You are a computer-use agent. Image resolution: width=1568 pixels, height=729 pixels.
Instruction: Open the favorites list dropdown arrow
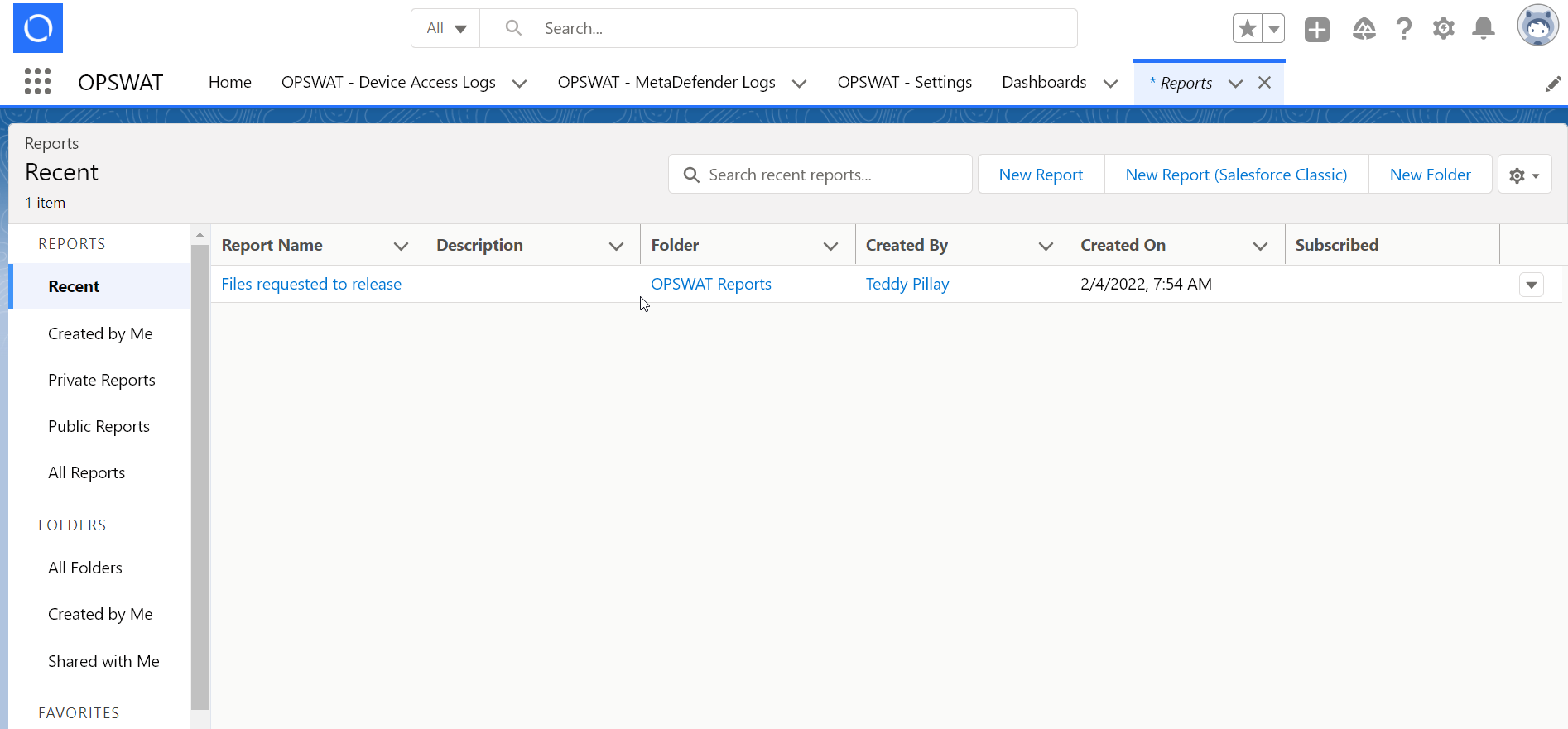1274,29
